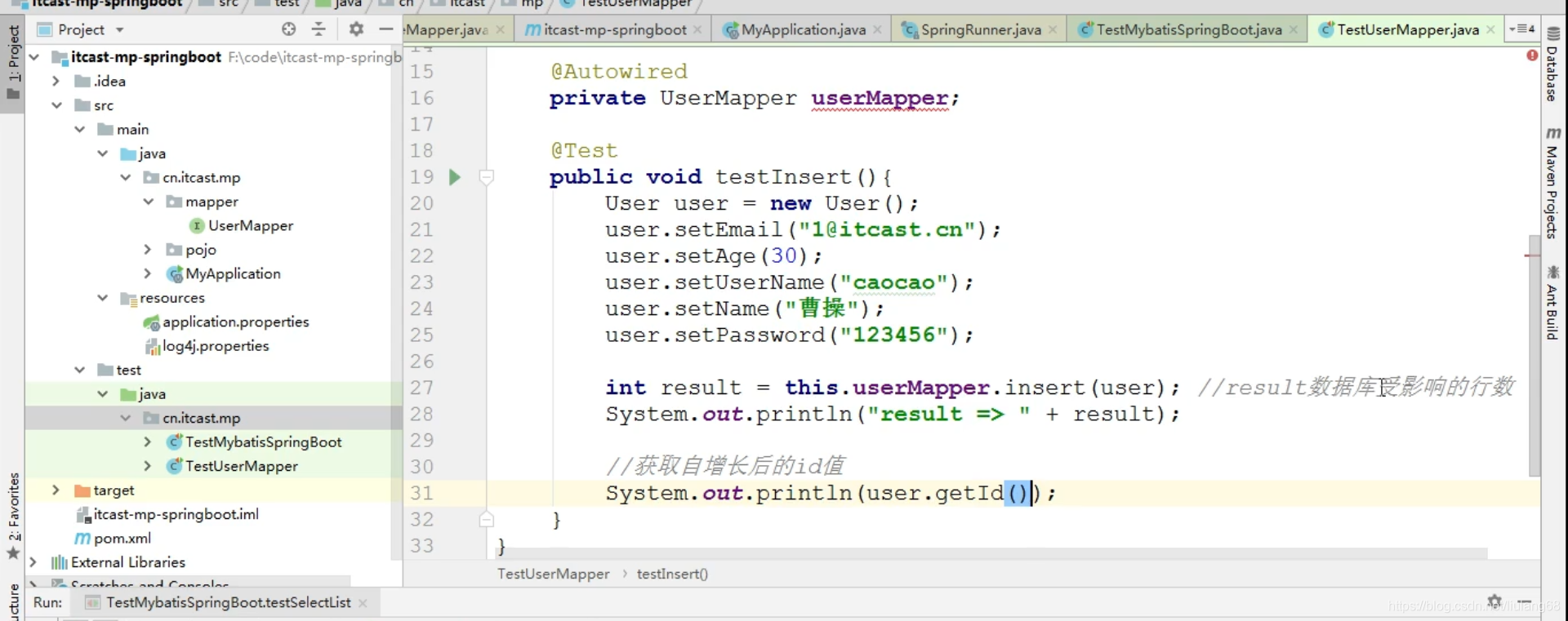Open the Maven Projects tool window

click(x=1552, y=182)
